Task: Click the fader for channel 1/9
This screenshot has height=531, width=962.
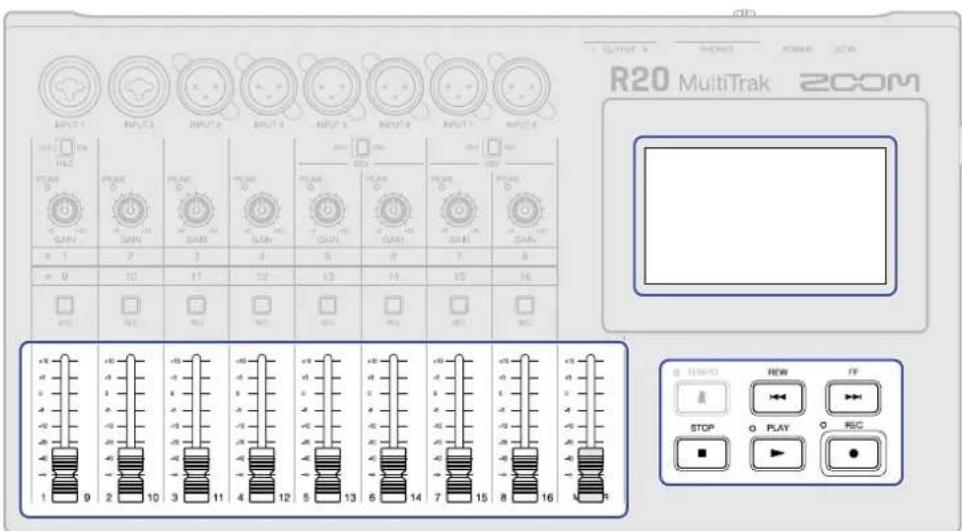Action: click(64, 475)
